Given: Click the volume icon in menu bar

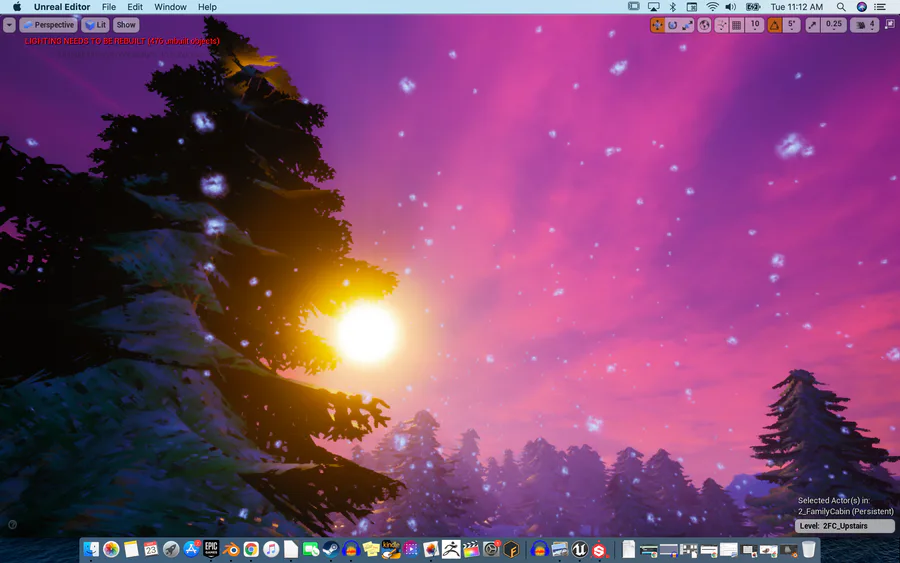Looking at the screenshot, I should 731,7.
